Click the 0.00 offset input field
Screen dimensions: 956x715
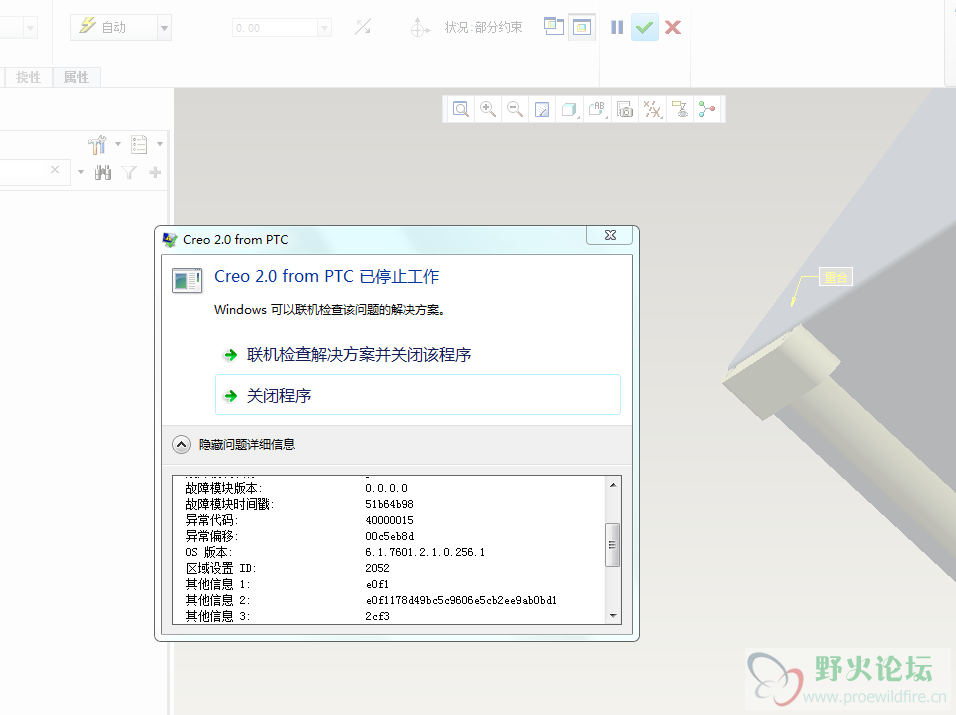(x=275, y=28)
